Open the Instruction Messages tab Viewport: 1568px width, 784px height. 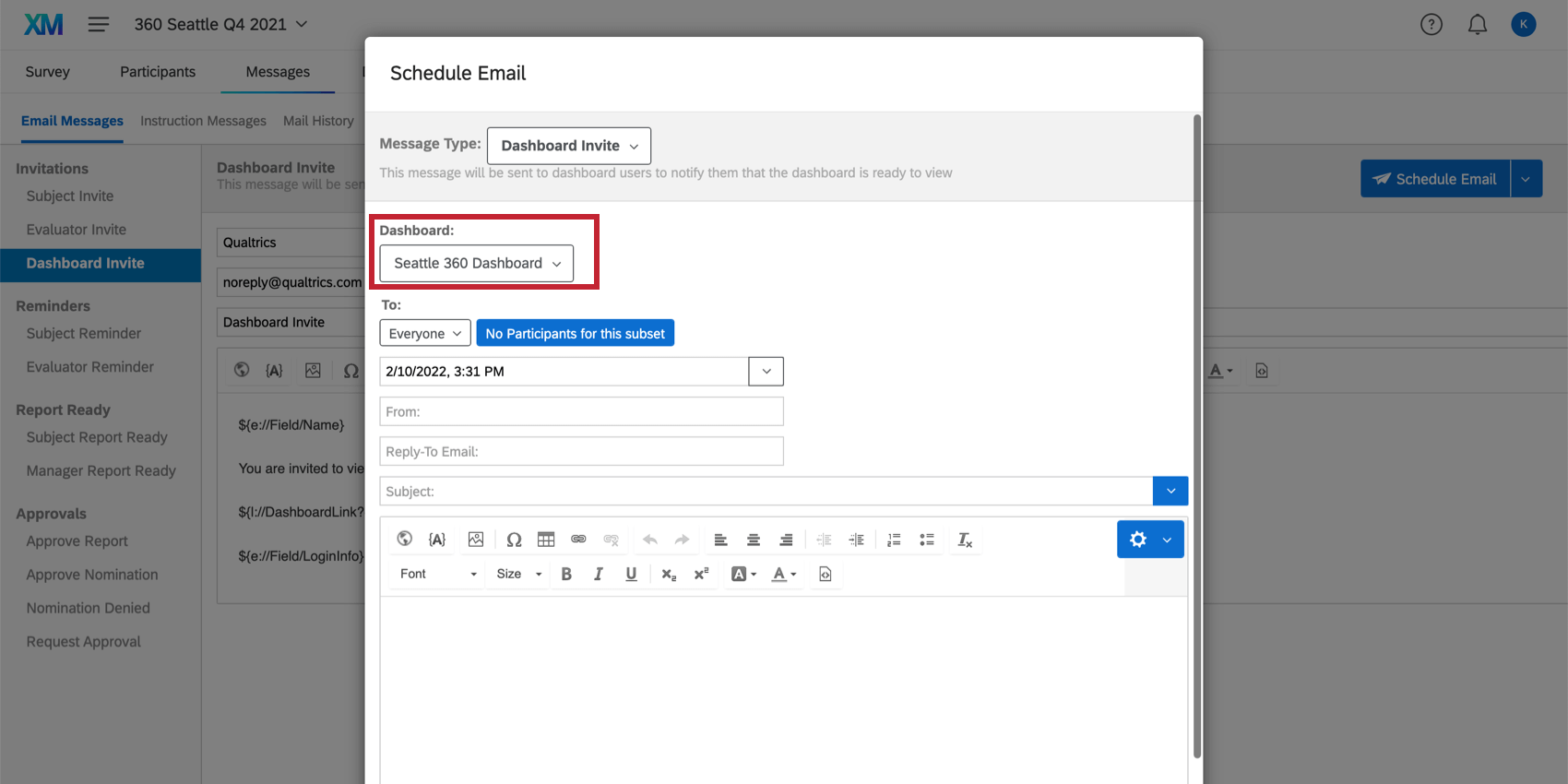tap(203, 121)
